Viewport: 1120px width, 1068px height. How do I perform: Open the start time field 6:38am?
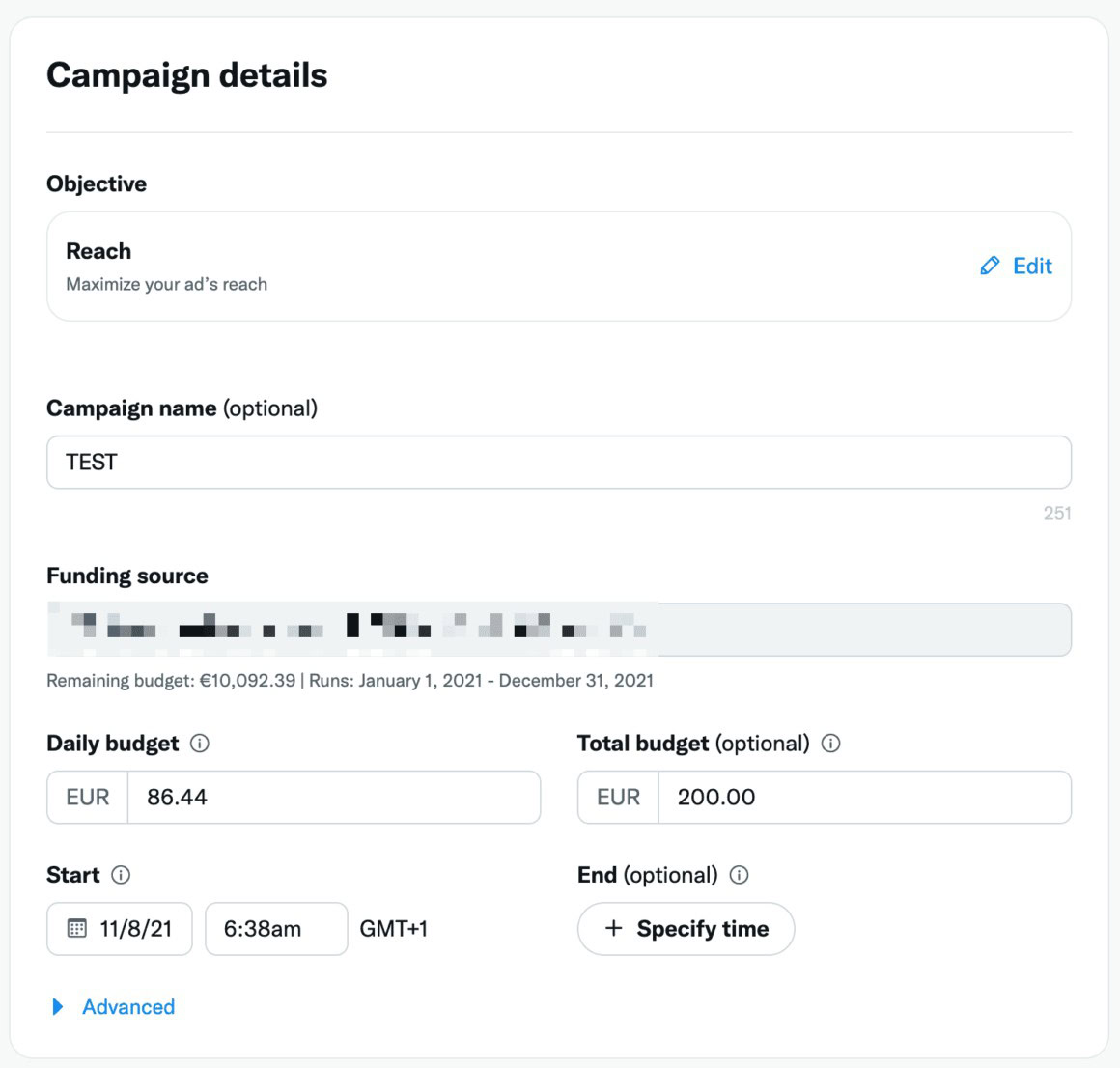click(x=275, y=929)
